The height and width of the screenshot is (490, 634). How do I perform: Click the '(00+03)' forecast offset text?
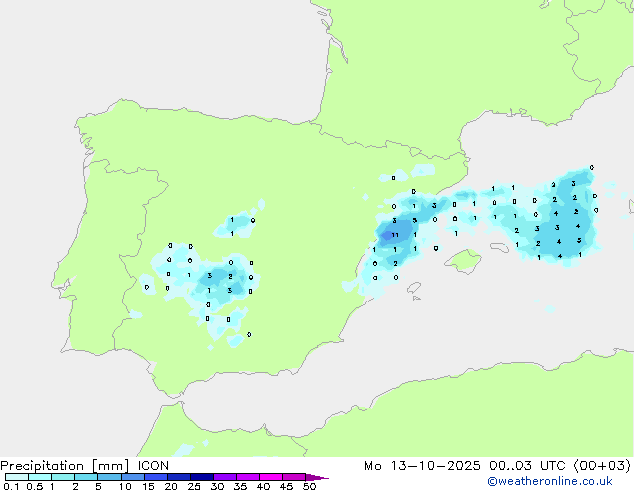pyautogui.click(x=602, y=466)
